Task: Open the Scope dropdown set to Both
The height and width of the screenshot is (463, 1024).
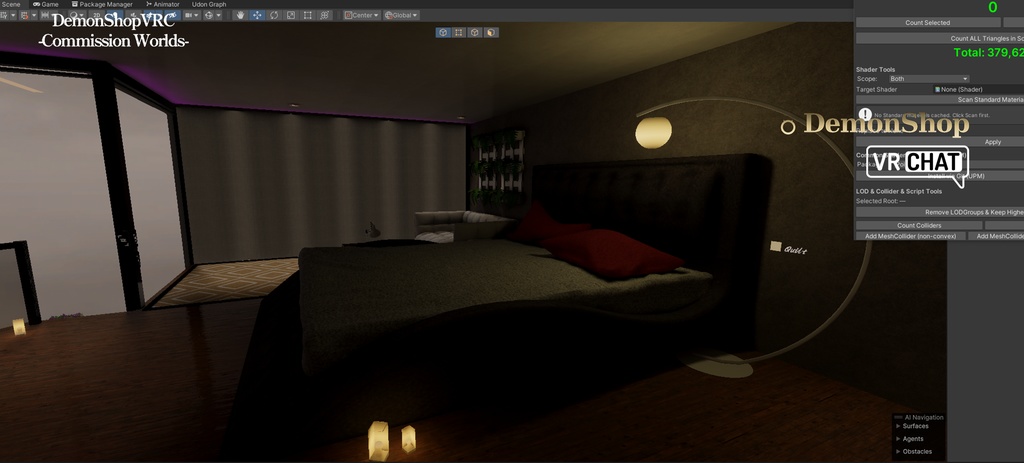Action: (x=929, y=79)
